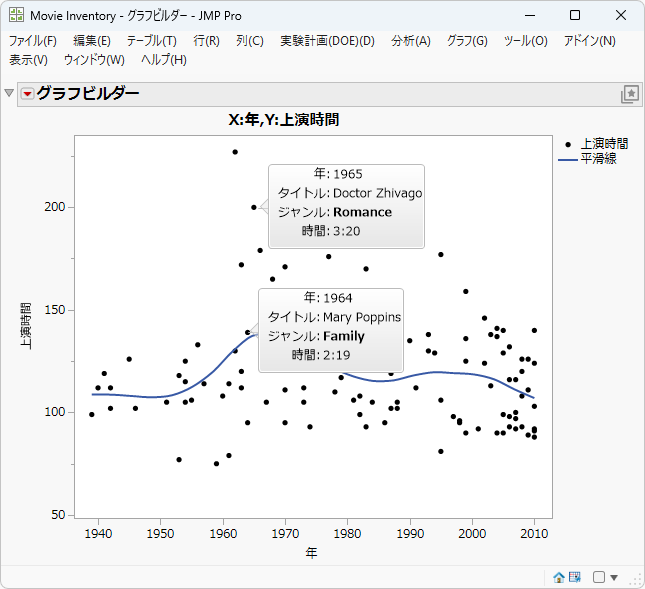Select the 上演時間 legend entry
The height and width of the screenshot is (589, 645).
pyautogui.click(x=604, y=144)
